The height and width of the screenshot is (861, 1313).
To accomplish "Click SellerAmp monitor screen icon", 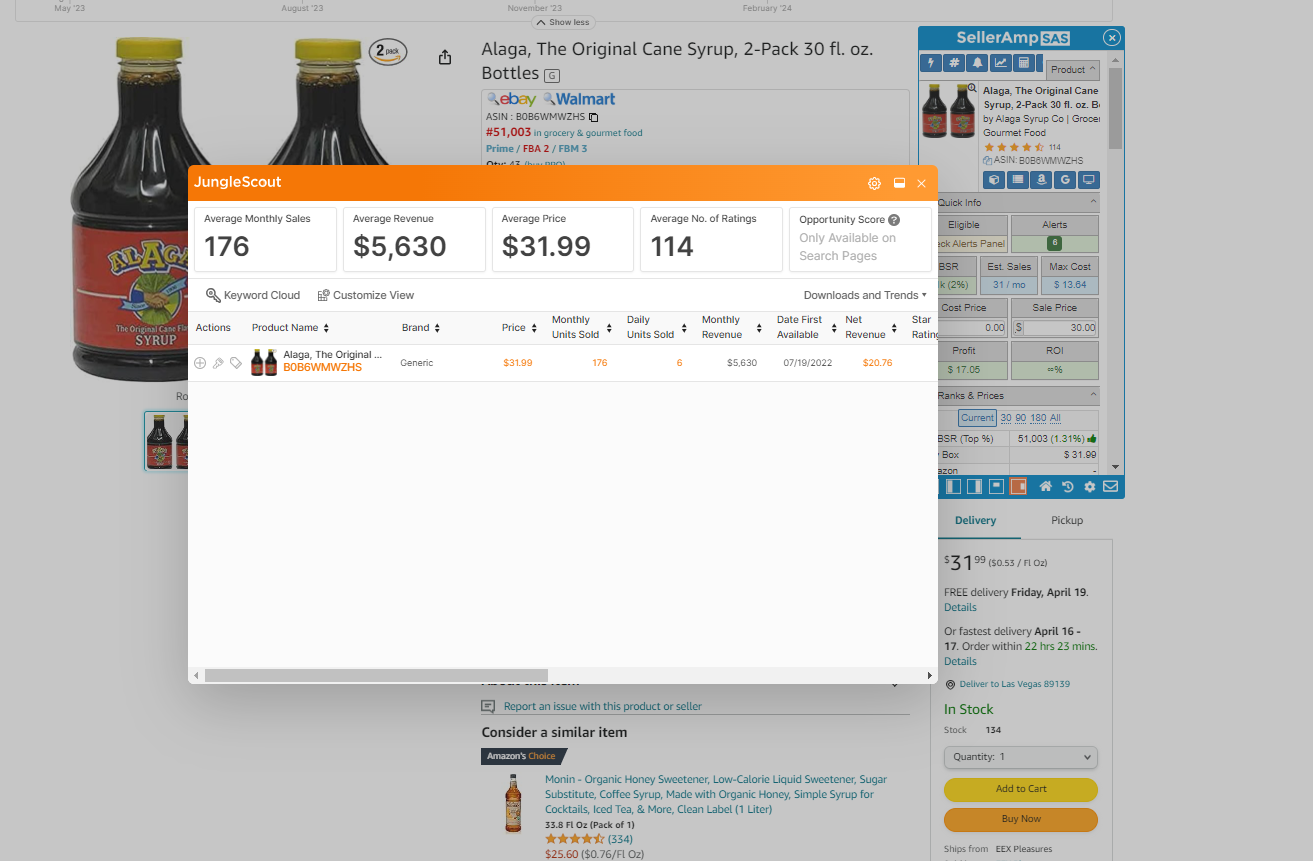I will point(1090,180).
